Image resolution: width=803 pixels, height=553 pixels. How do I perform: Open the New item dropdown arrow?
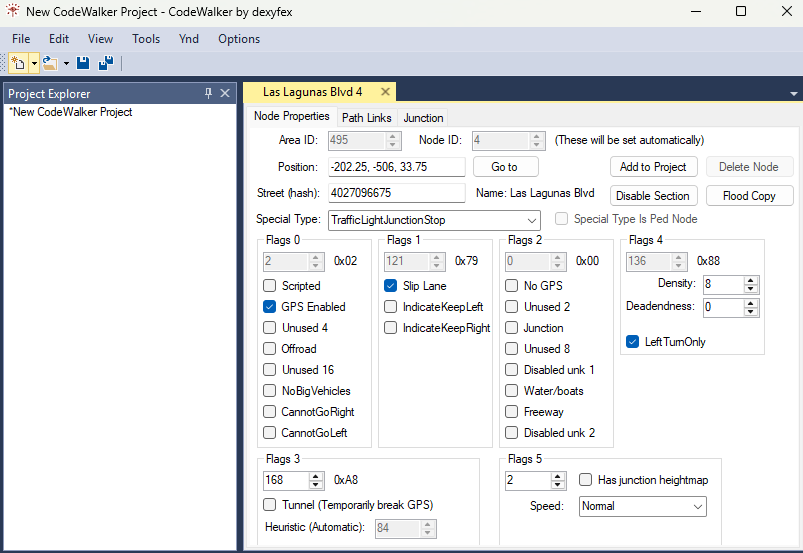[34, 63]
